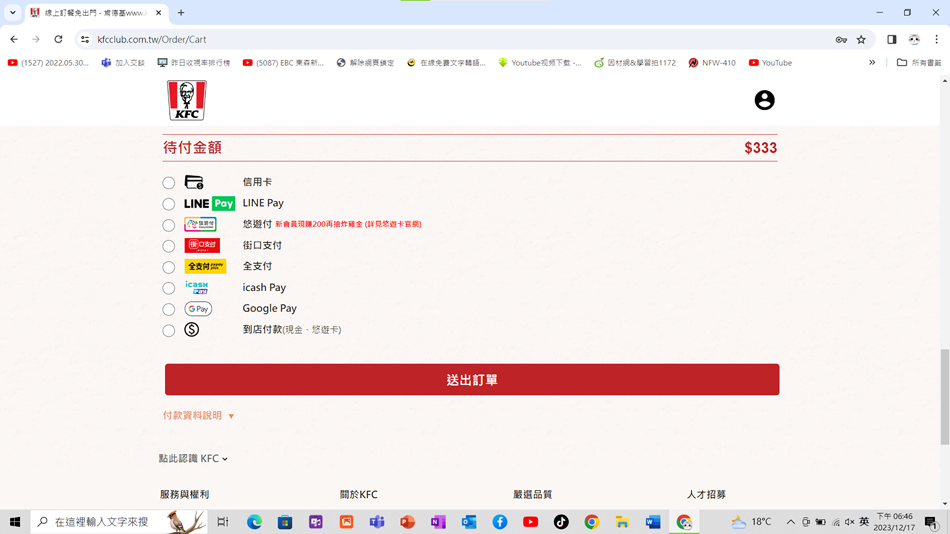Screen dimensions: 950x534
Task: Click the 悠遊付 red promotion text
Action: (348, 224)
